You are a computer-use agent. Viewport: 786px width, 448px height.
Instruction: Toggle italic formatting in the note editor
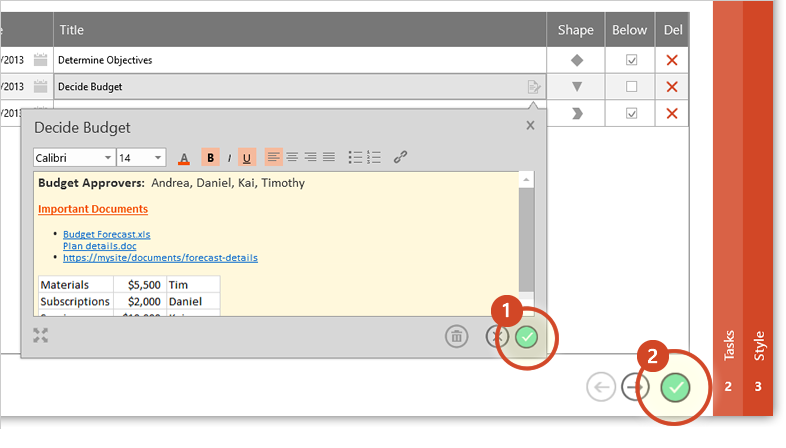coord(229,157)
